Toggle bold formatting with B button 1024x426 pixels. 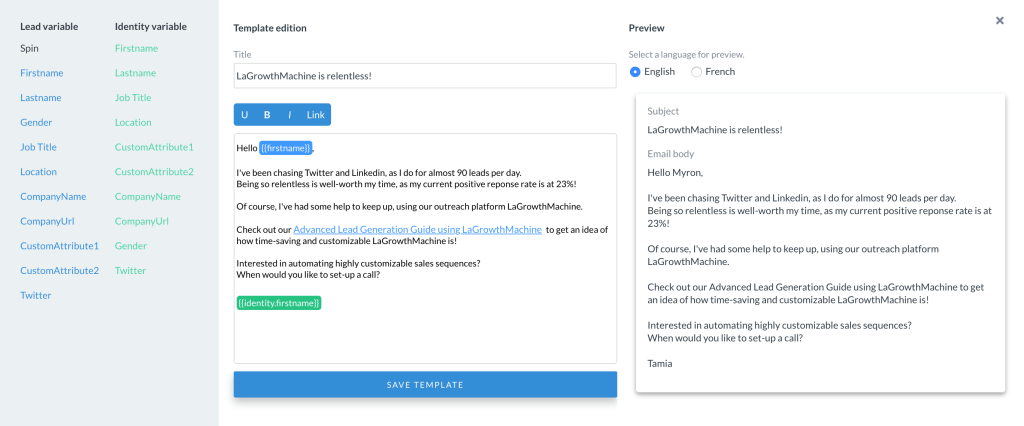click(x=267, y=115)
